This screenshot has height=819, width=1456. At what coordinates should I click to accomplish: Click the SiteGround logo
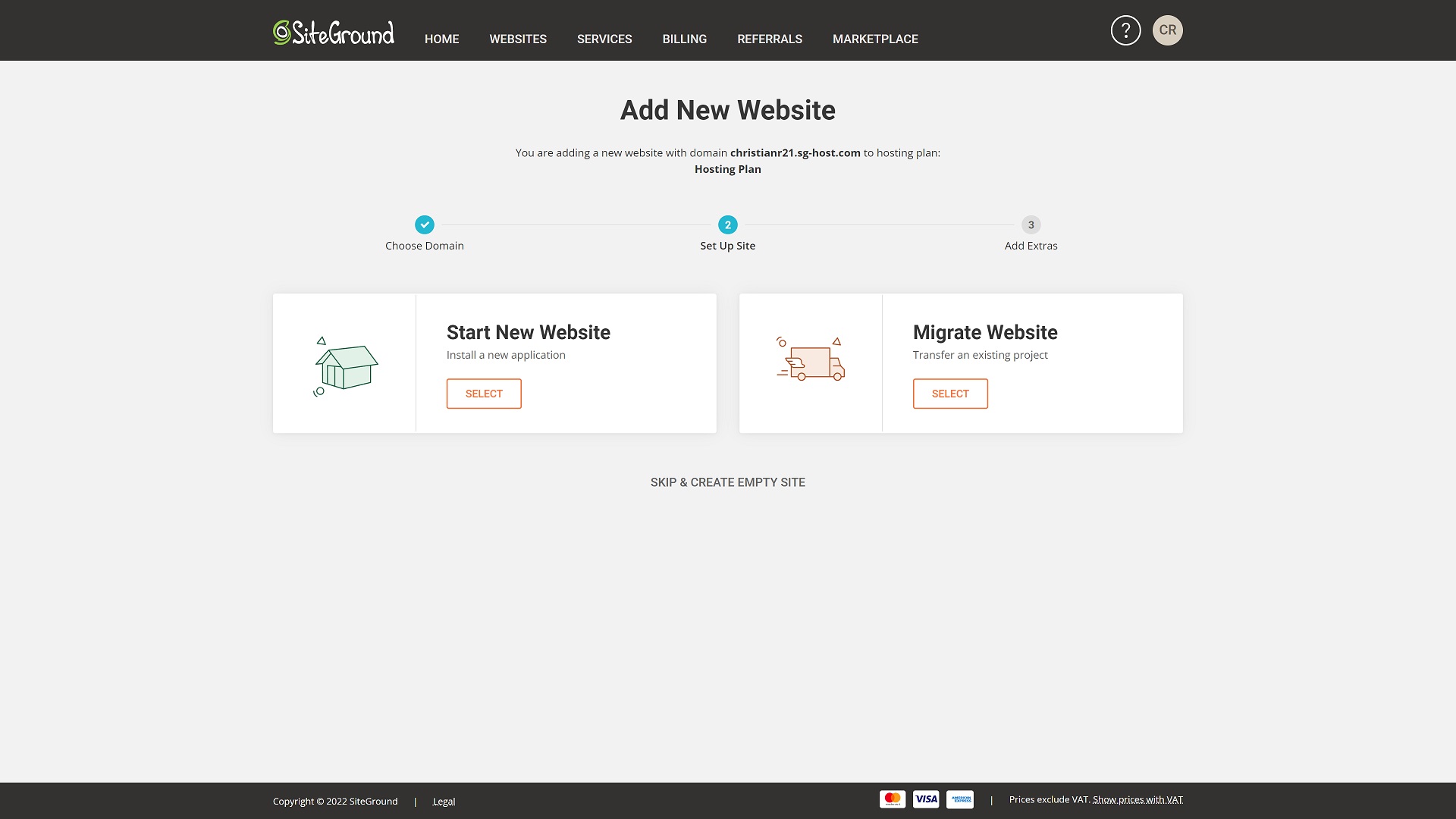pyautogui.click(x=334, y=33)
